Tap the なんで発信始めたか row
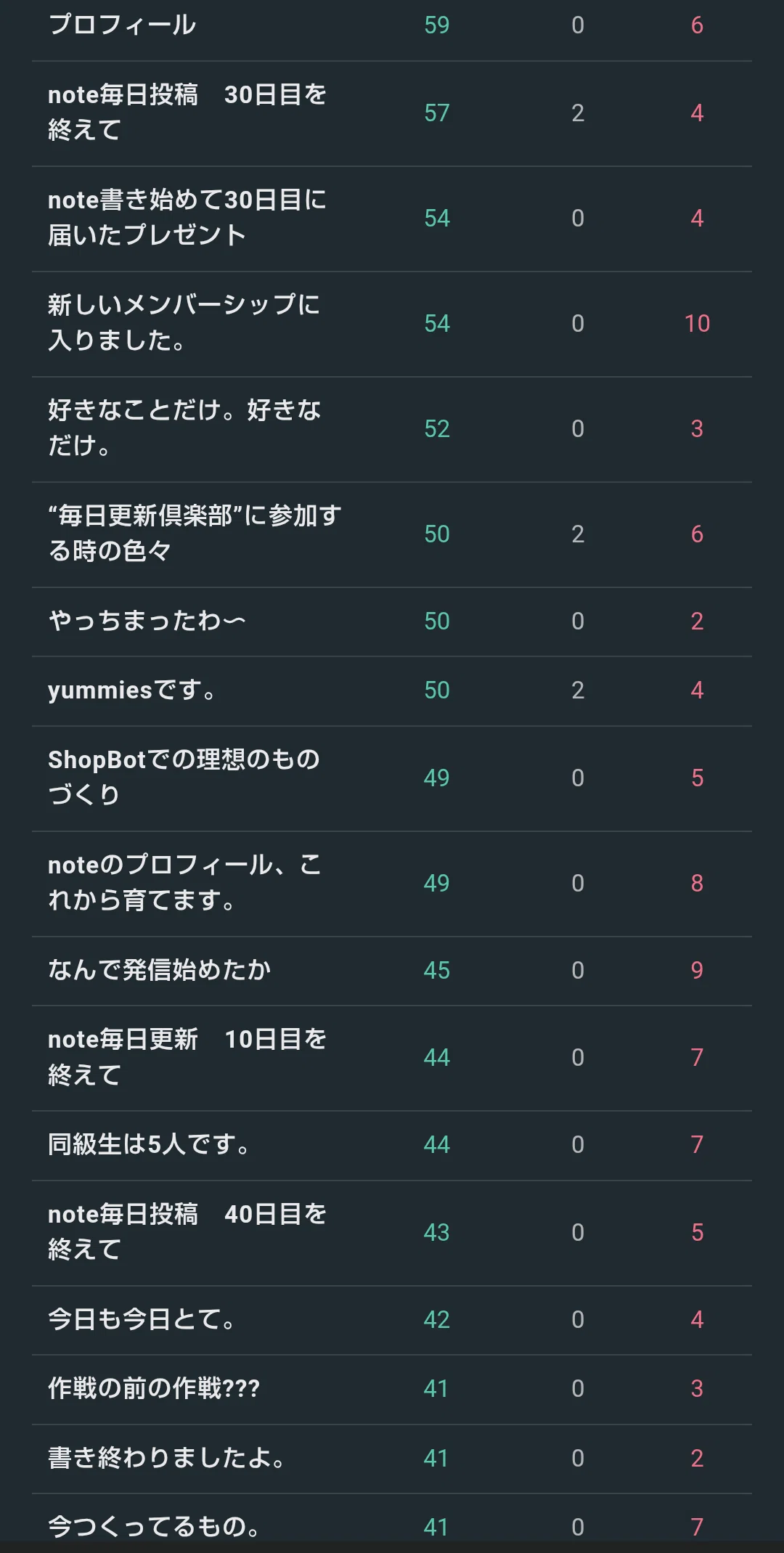 point(392,971)
